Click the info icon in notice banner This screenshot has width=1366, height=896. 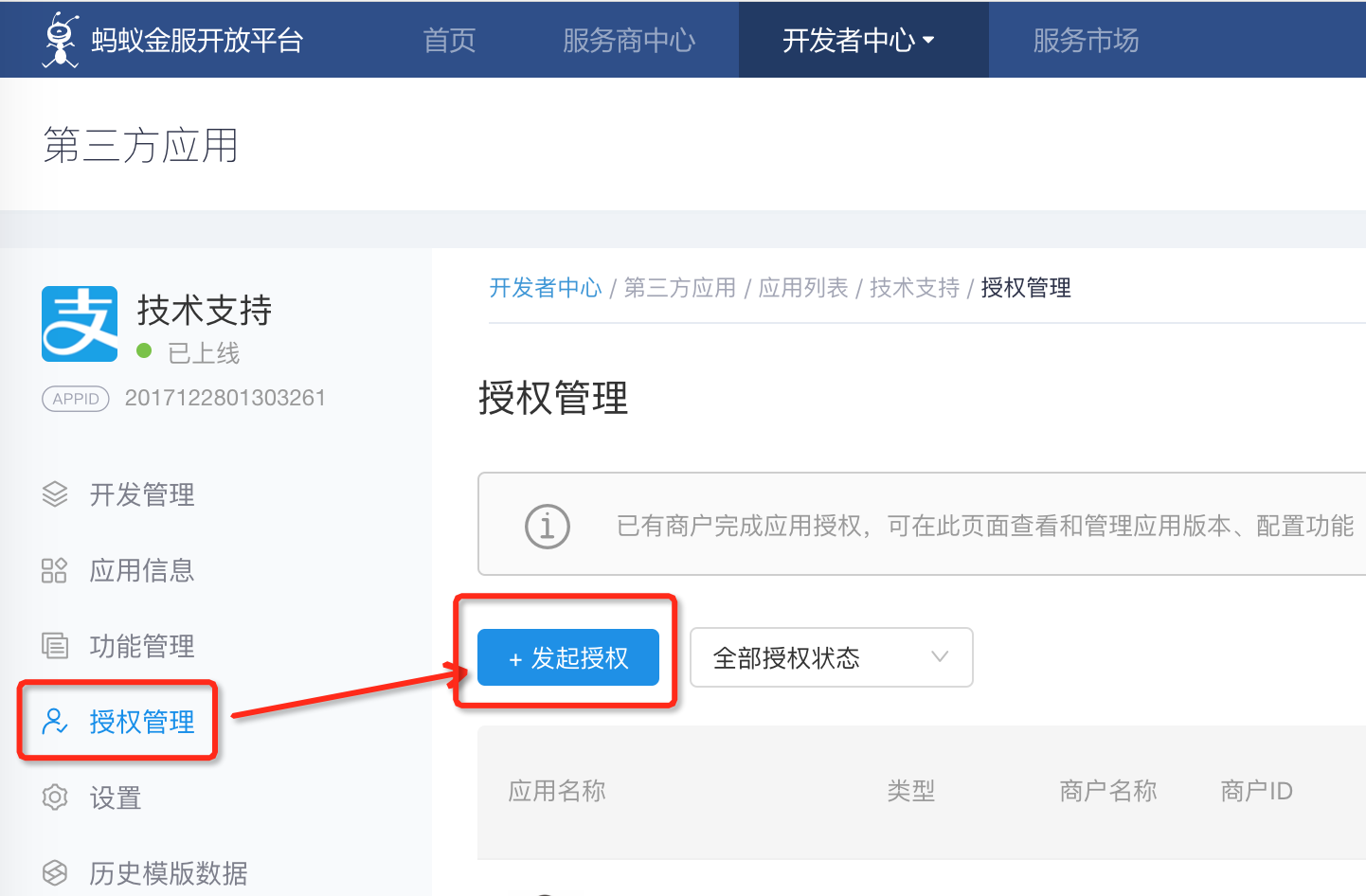click(548, 526)
